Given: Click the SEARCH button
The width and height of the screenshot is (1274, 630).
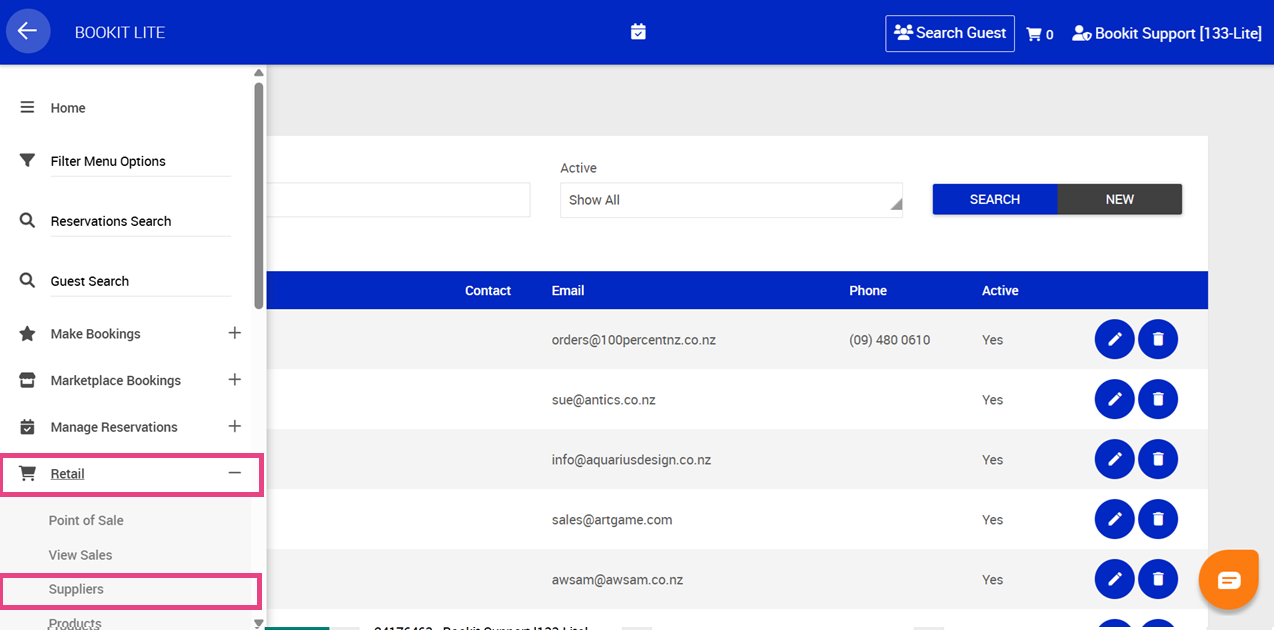Looking at the screenshot, I should tap(995, 199).
